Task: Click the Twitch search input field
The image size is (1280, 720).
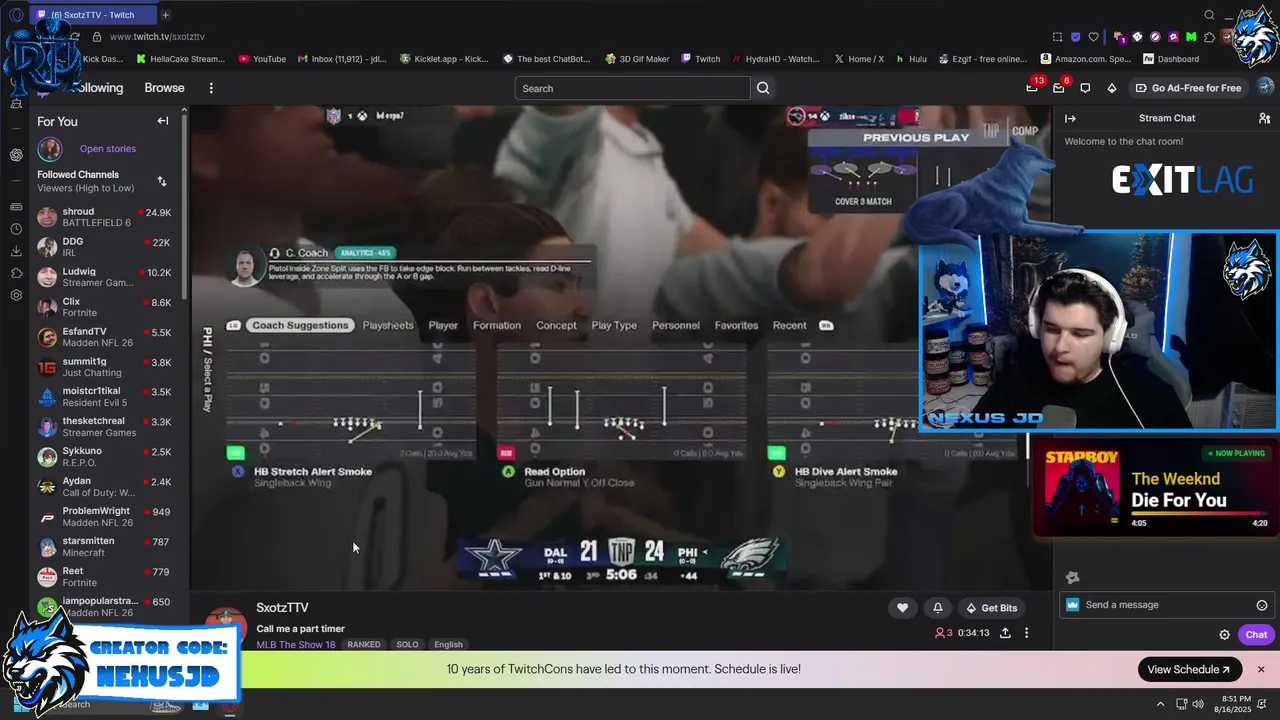Action: click(632, 88)
